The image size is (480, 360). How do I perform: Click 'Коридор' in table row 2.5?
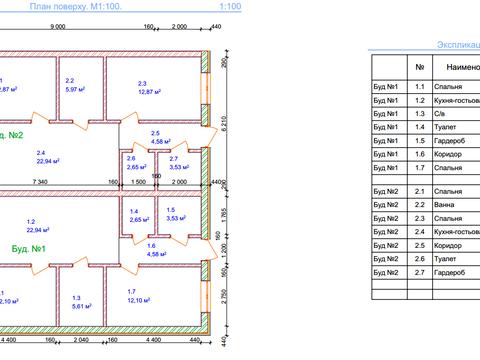(448, 245)
